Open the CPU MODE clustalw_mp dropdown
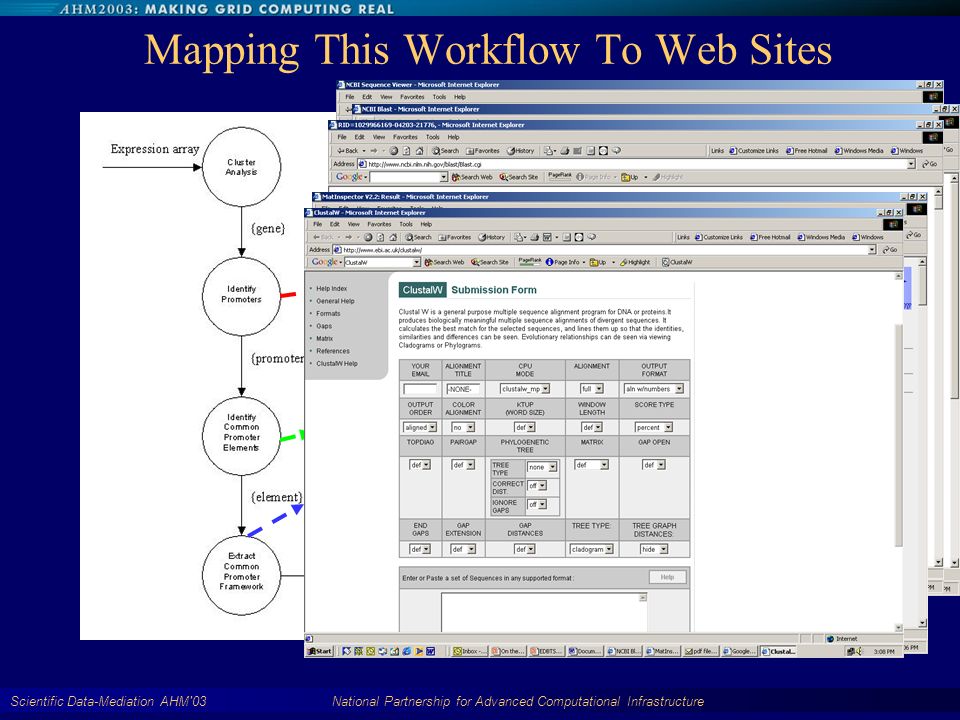 [x=525, y=389]
